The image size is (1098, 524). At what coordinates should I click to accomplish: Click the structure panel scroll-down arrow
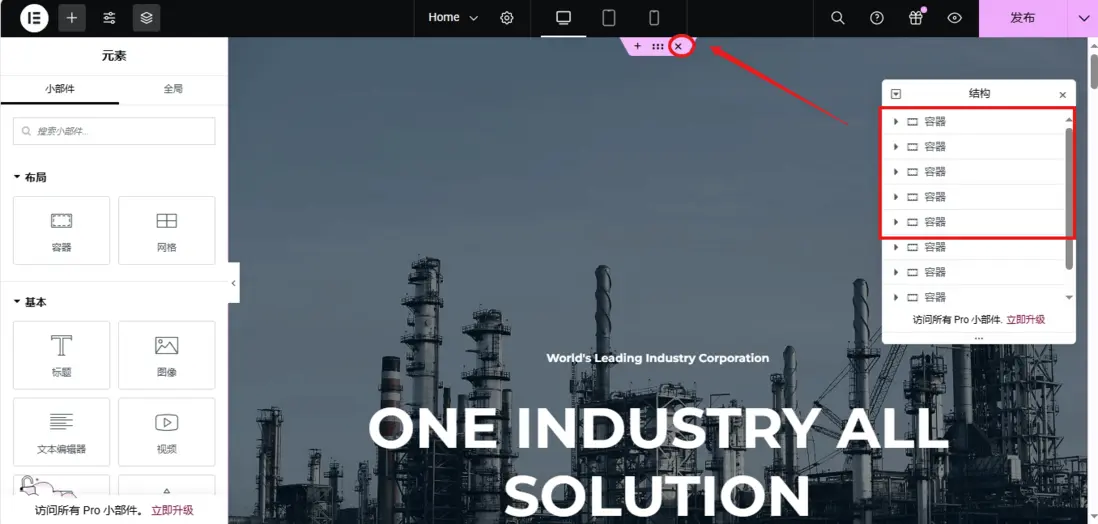[1069, 298]
